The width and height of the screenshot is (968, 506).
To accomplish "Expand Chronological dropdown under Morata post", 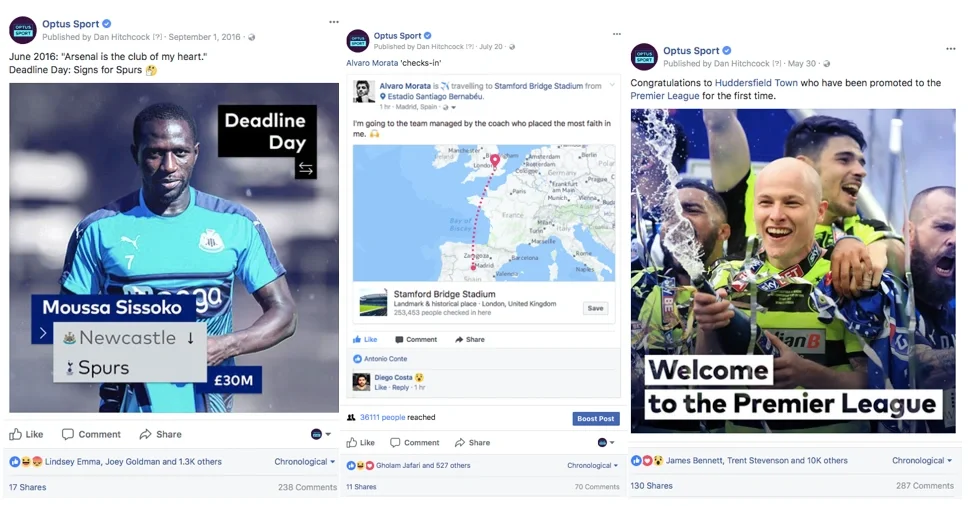I will pyautogui.click(x=593, y=465).
